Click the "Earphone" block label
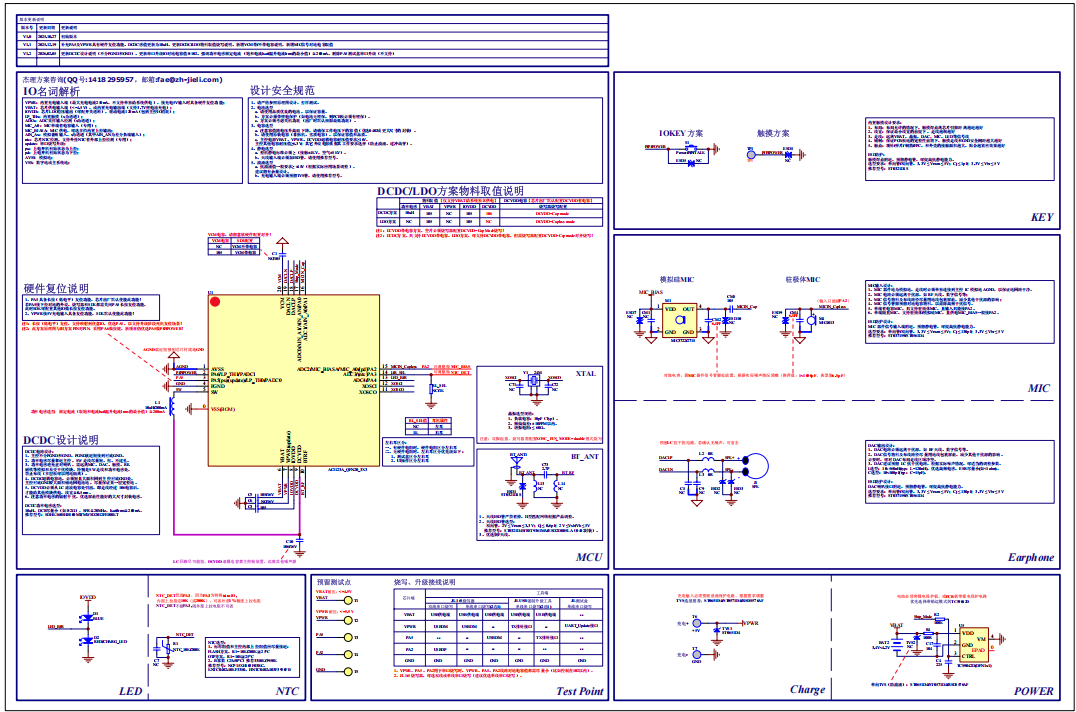This screenshot has height=712, width=1076. (x=1031, y=558)
